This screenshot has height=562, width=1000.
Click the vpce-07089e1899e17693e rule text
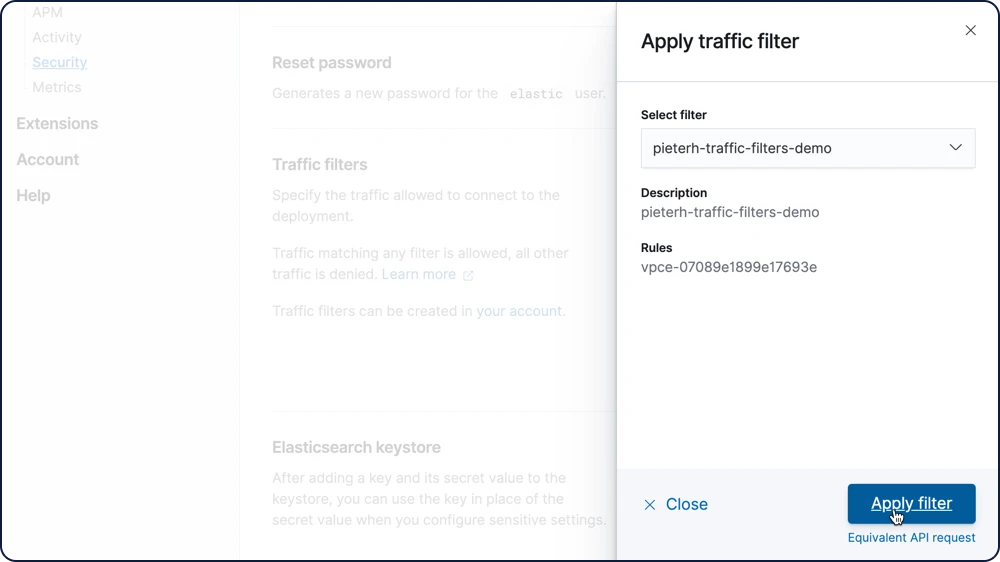(728, 267)
